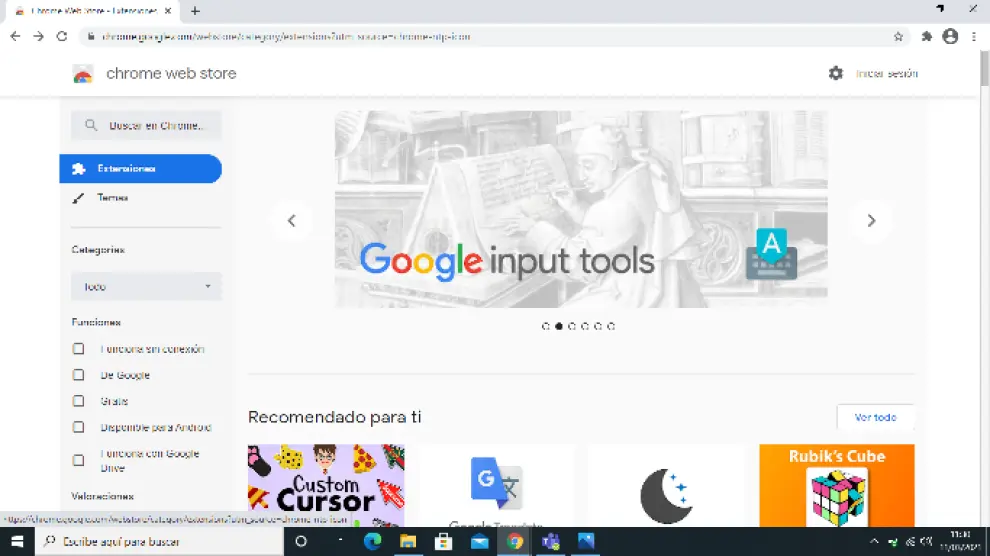Image resolution: width=990 pixels, height=556 pixels.
Task: Select the Temas sidebar item
Action: (x=112, y=198)
